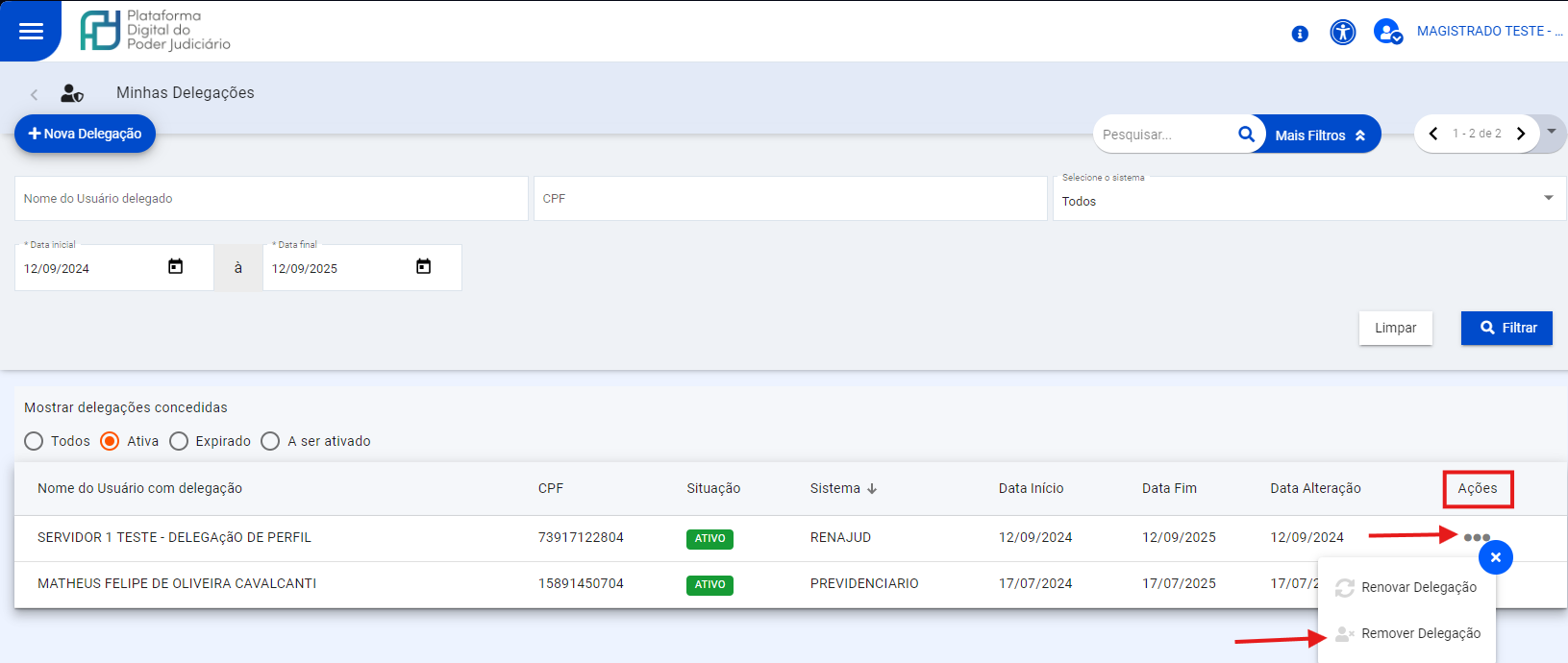Open the hamburger main menu
1568x663 pixels.
coord(31,31)
